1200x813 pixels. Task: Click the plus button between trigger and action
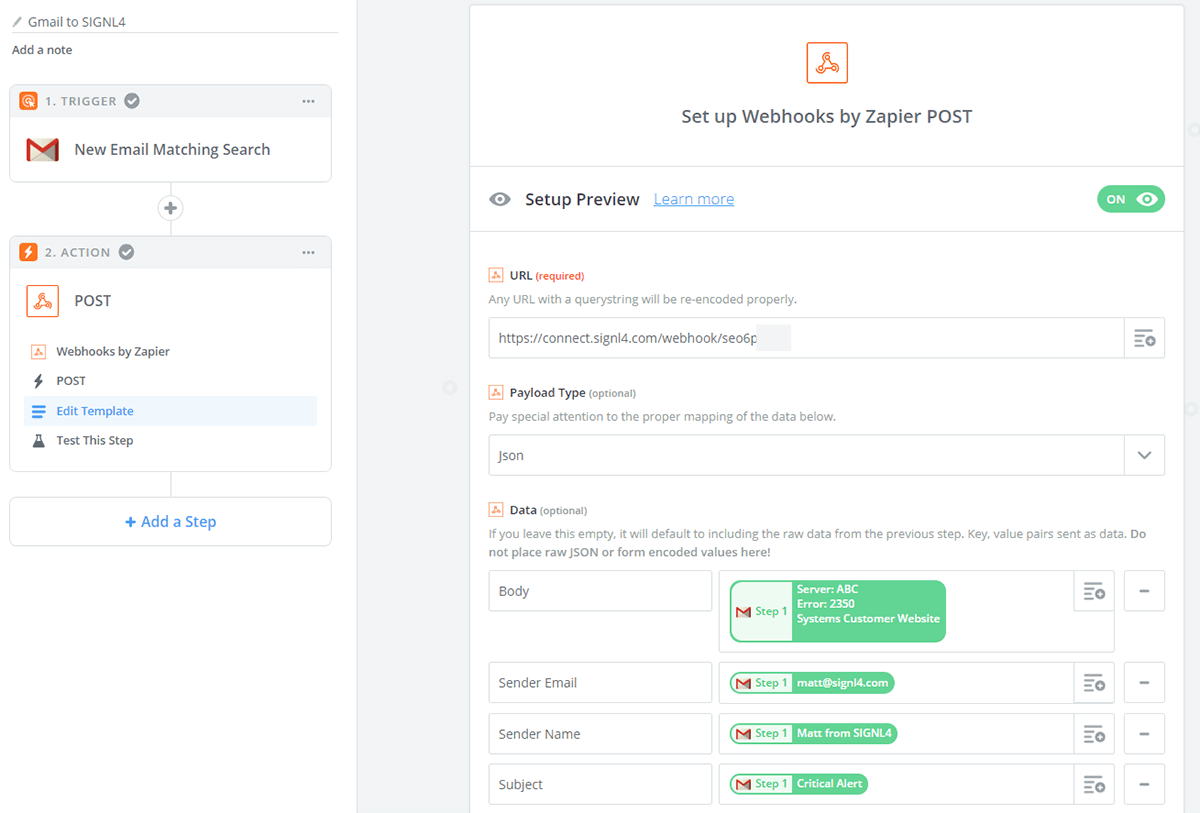tap(170, 208)
